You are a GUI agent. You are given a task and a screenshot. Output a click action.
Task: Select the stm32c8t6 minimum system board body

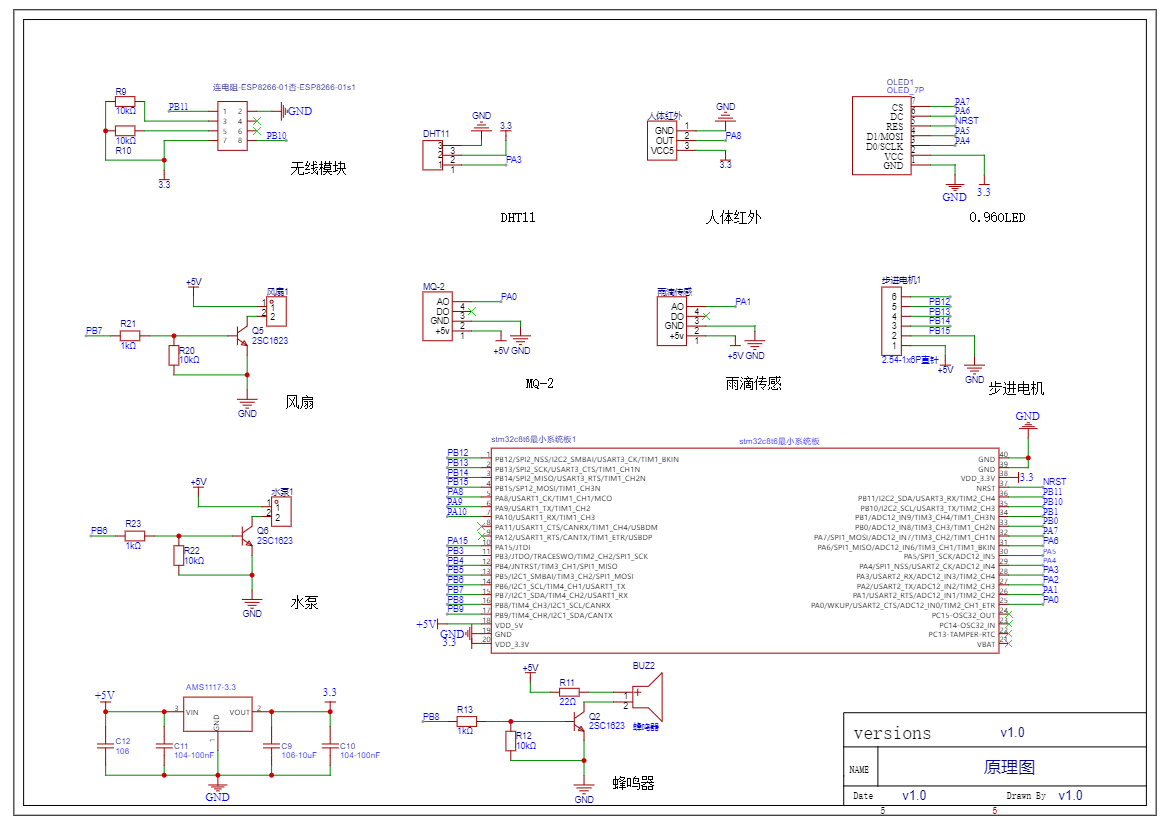pos(745,550)
